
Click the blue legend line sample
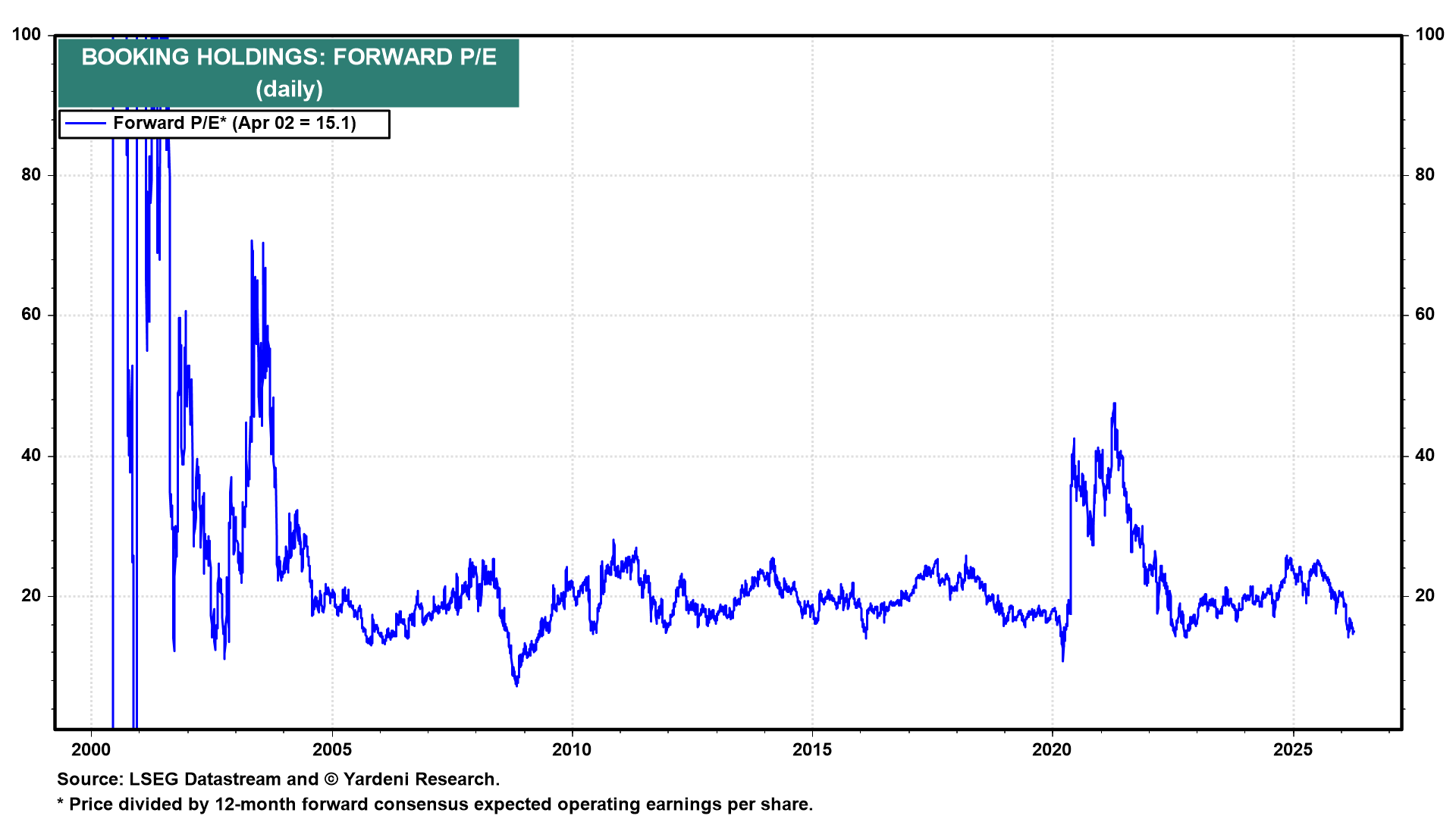(x=85, y=124)
